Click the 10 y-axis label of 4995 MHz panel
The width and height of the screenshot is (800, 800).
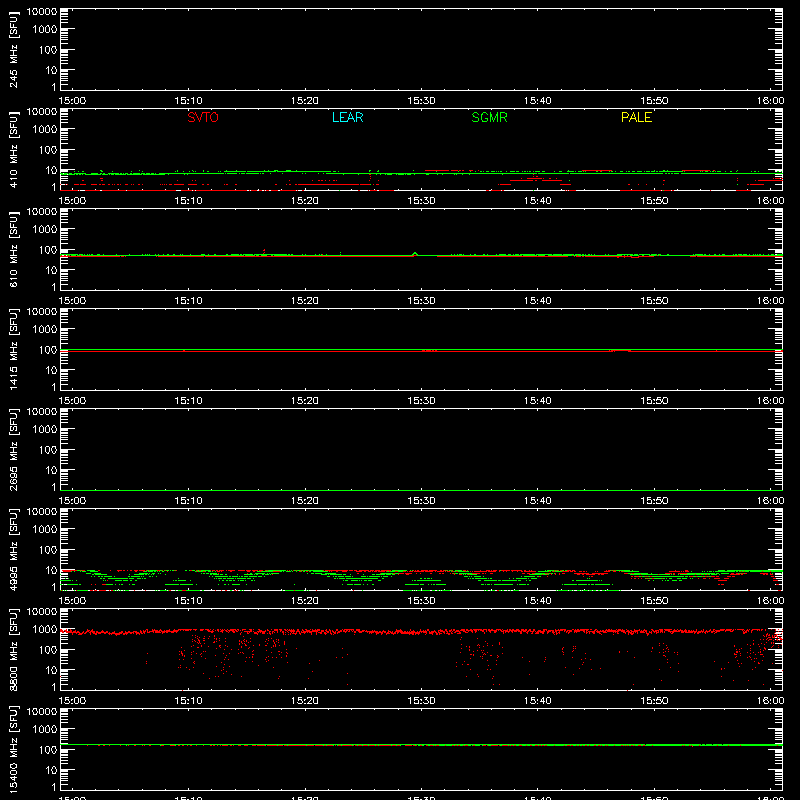[x=51, y=570]
